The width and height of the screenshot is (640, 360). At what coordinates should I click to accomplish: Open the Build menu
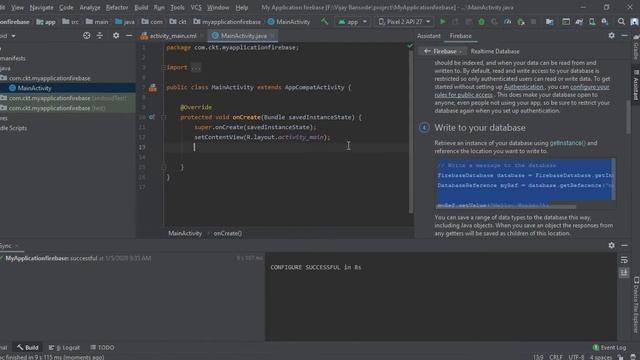pos(141,7)
